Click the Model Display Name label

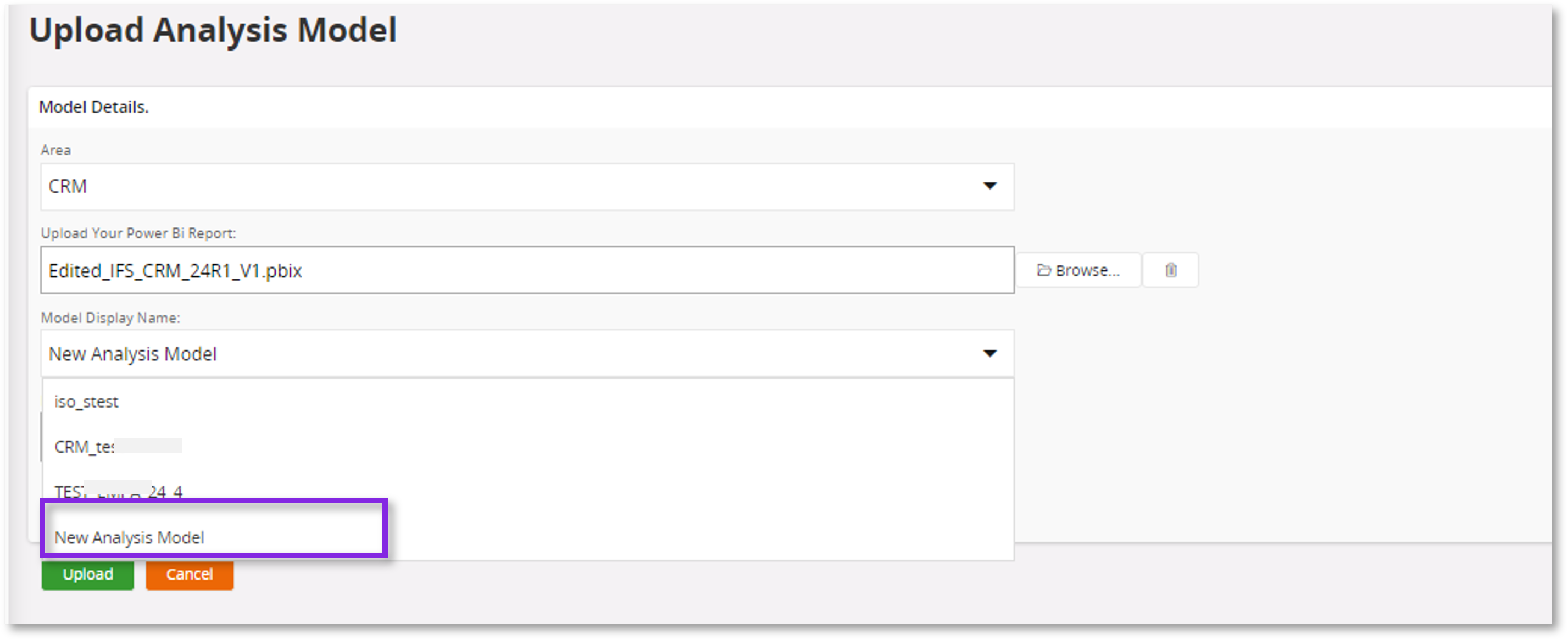click(x=110, y=318)
